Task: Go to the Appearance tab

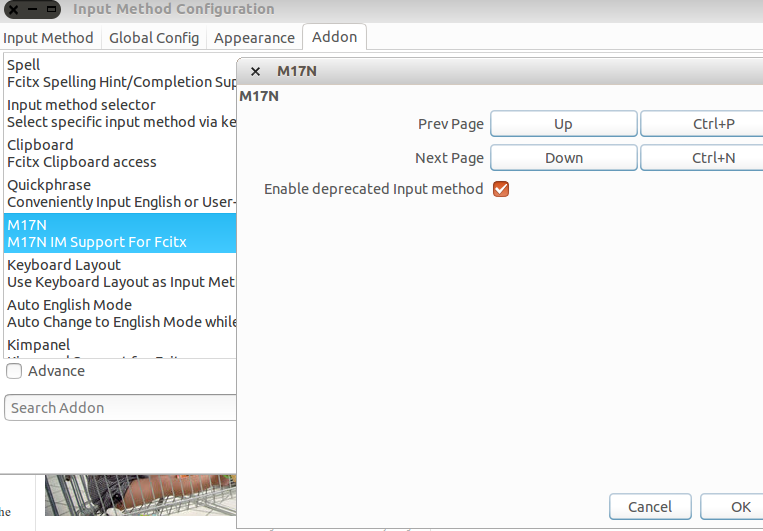Action: [254, 37]
